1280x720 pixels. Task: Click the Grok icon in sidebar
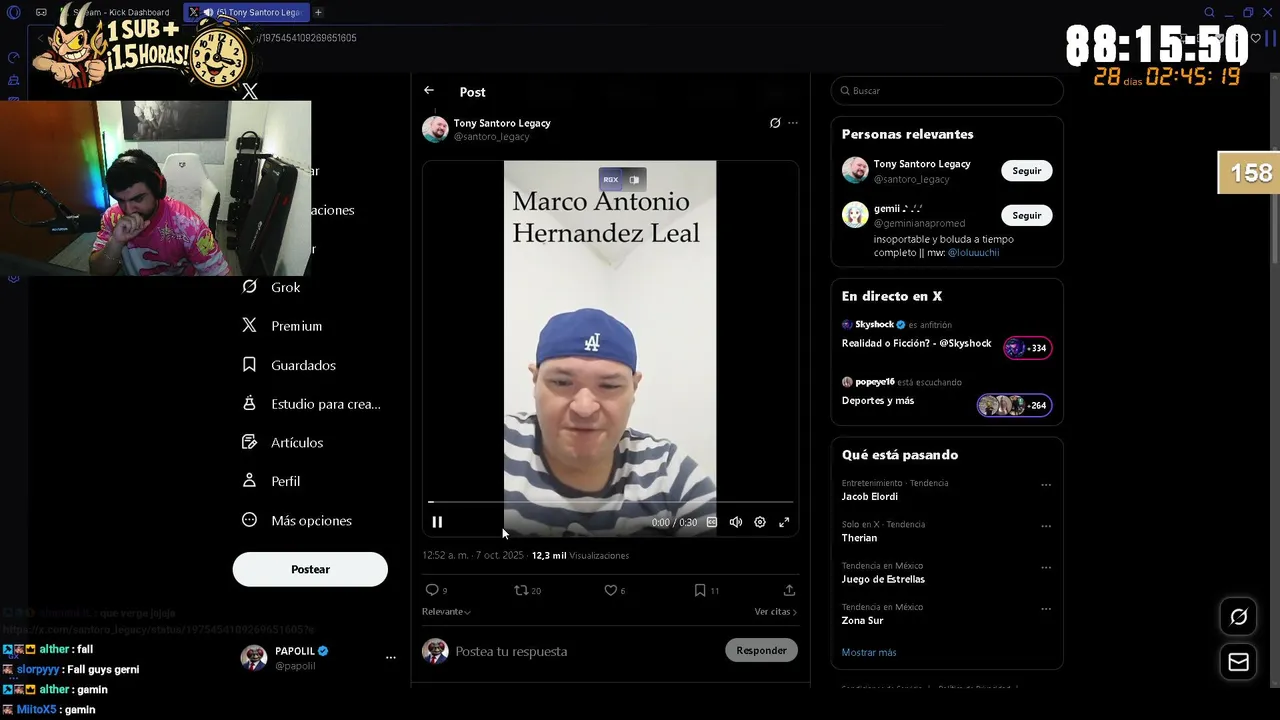tap(250, 287)
